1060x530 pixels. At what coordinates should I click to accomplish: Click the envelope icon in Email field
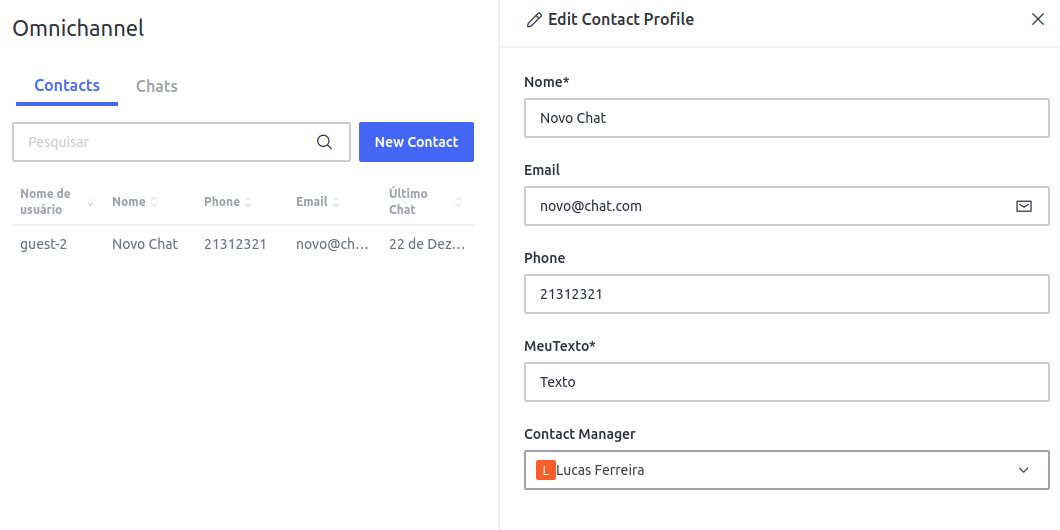pyautogui.click(x=1023, y=206)
